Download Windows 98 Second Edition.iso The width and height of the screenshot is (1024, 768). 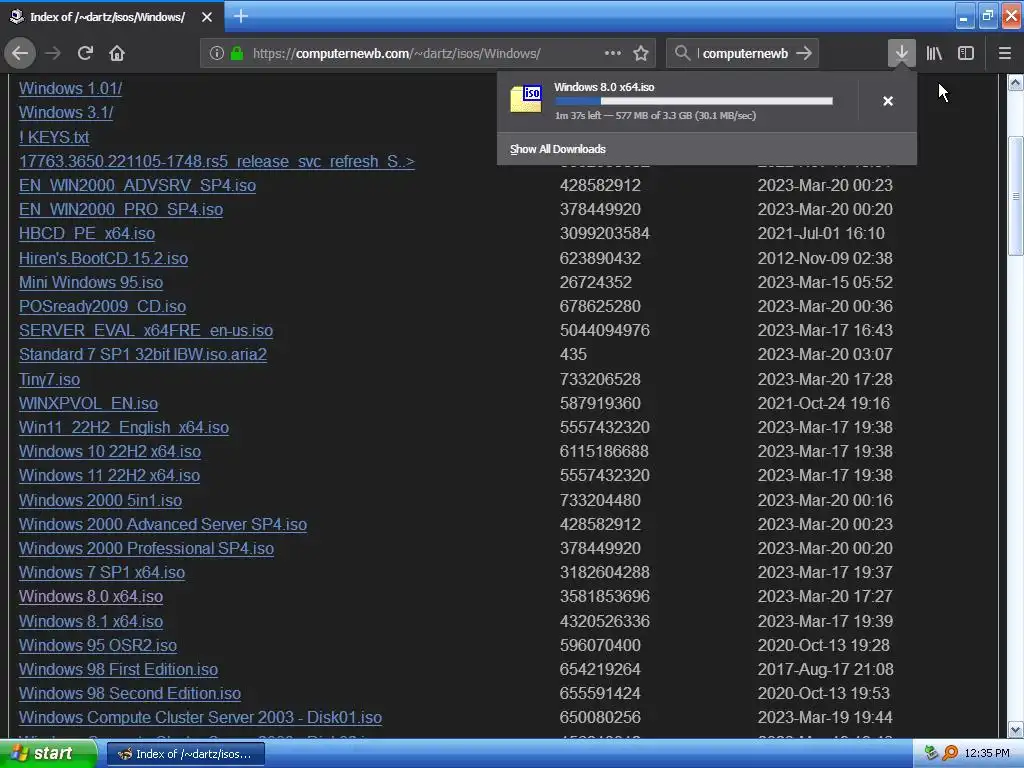pos(130,694)
